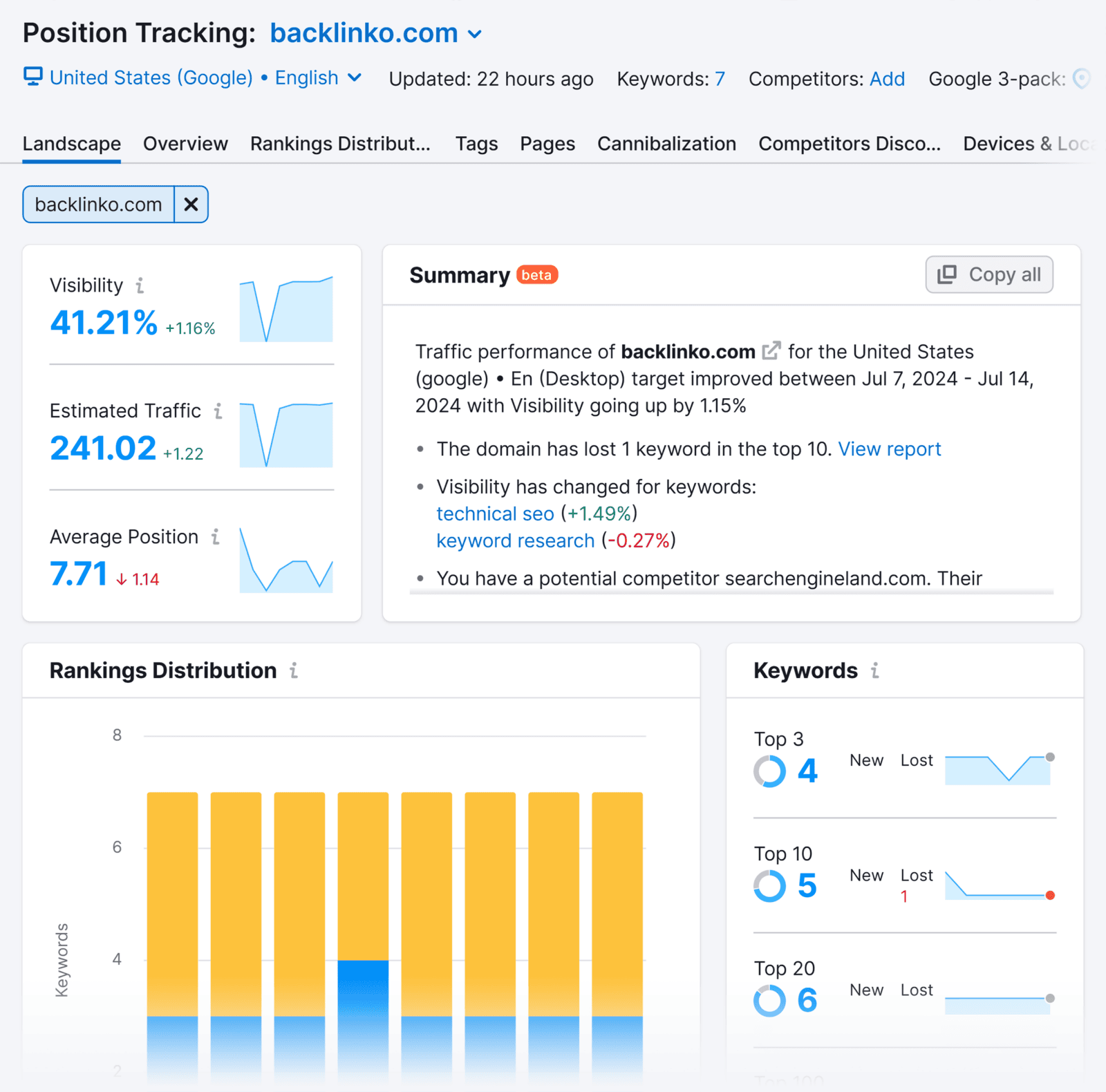Switch to the Overview tab
Viewport: 1106px width, 1092px height.
pos(185,144)
